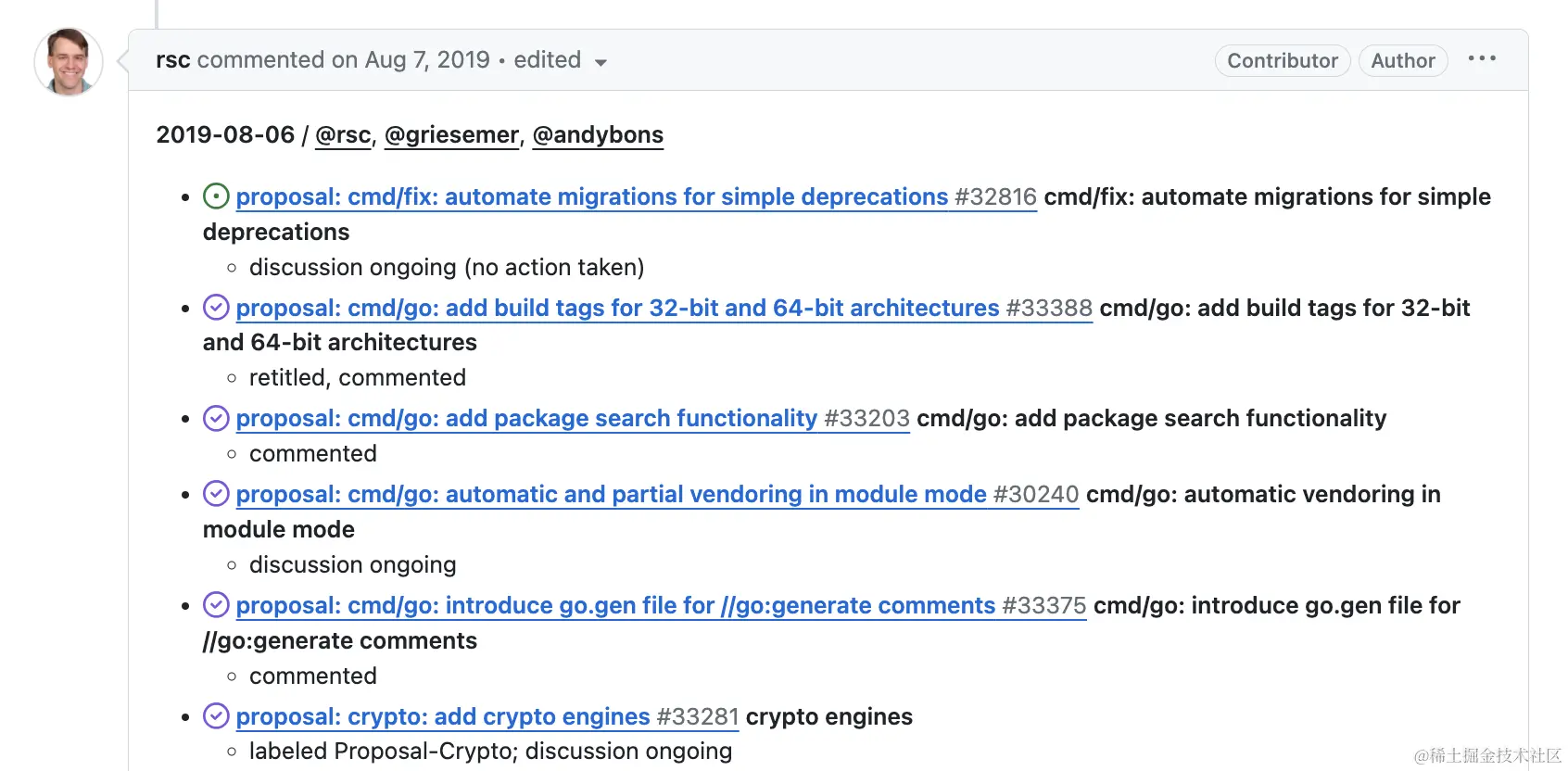Open the automatic and partial vendoring proposal
The image size is (1568, 771).
click(x=611, y=495)
